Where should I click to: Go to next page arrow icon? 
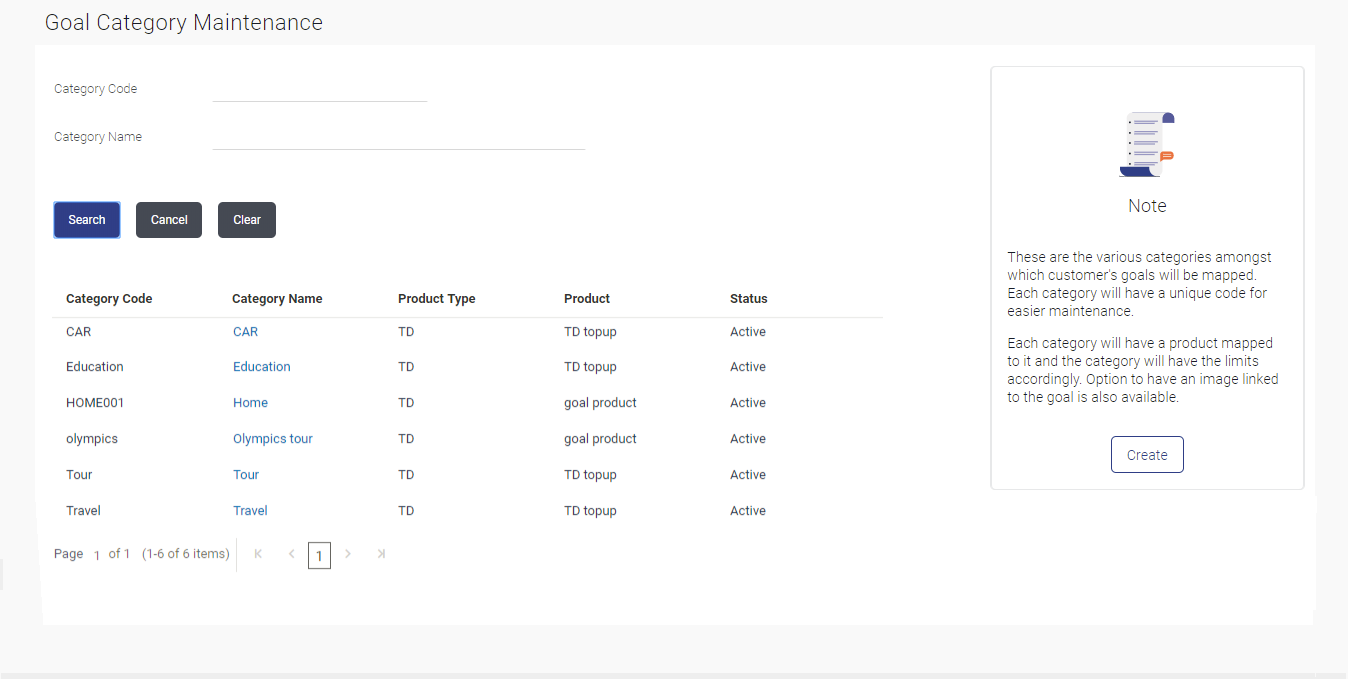click(348, 554)
